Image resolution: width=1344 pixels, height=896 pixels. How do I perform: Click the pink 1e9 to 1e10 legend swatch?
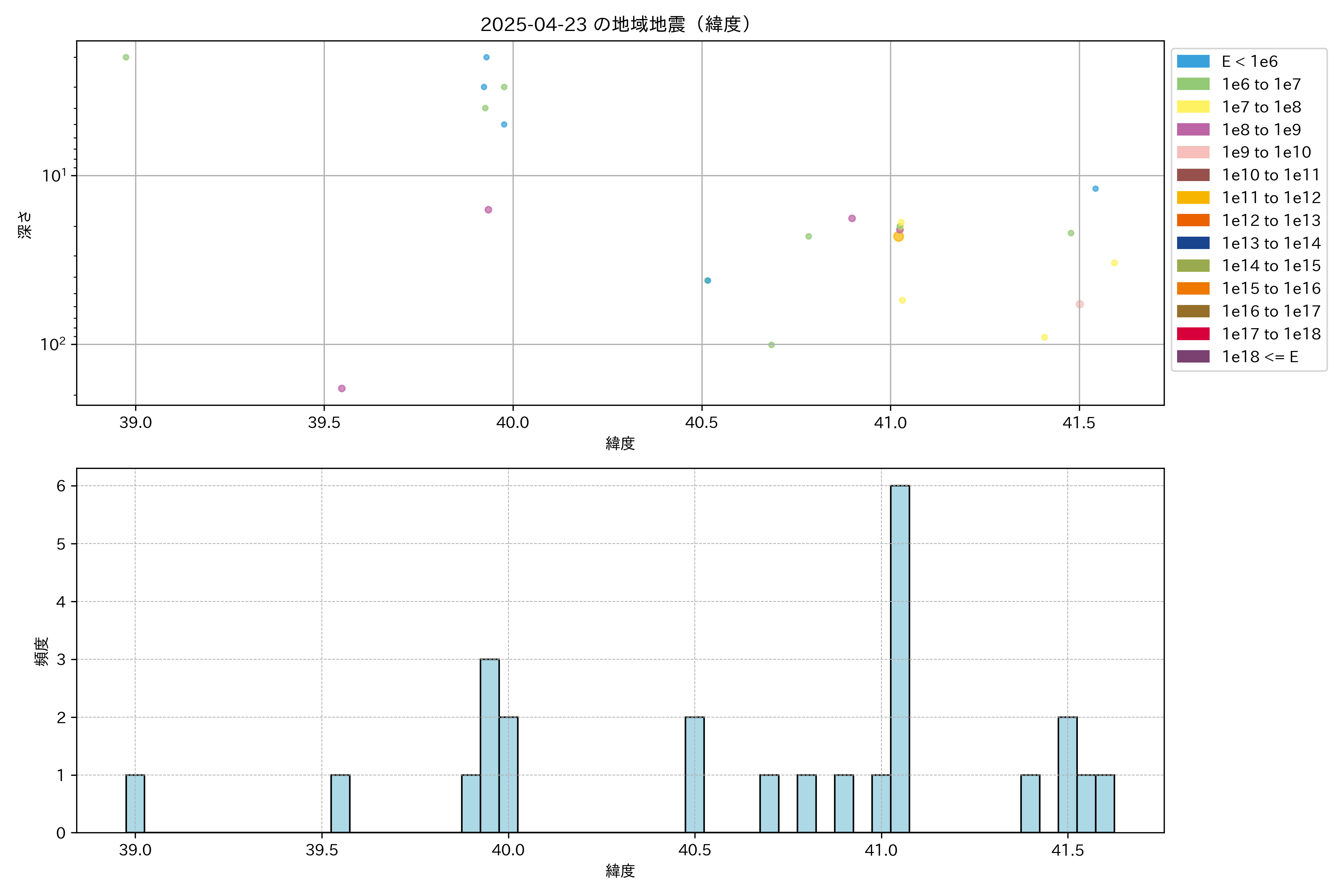pyautogui.click(x=1192, y=153)
